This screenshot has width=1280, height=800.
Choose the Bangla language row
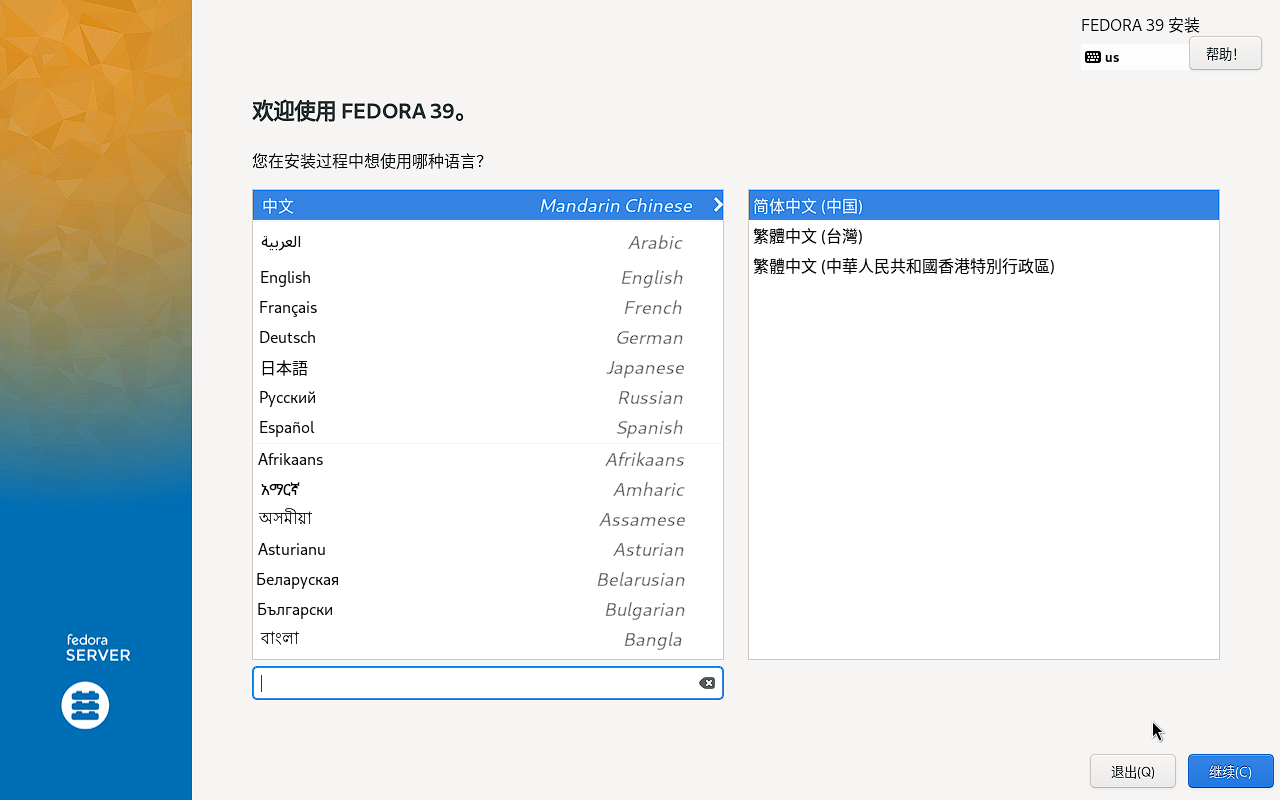[488, 639]
